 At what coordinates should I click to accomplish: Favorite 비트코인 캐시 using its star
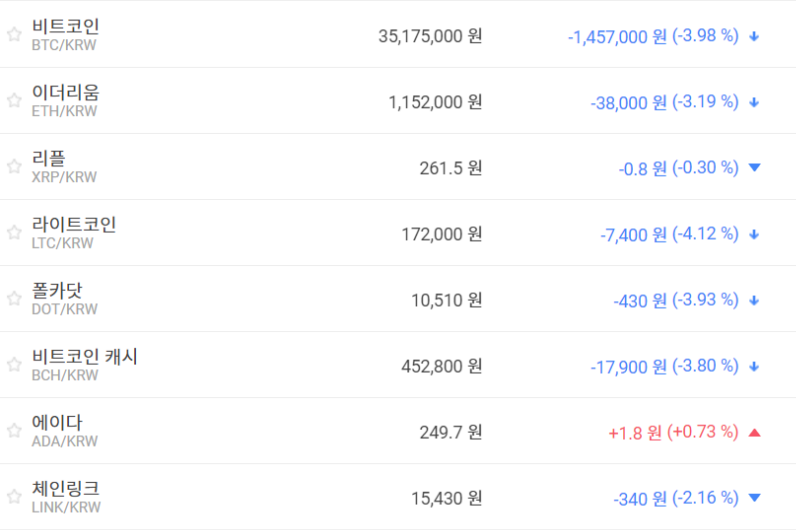tap(14, 365)
